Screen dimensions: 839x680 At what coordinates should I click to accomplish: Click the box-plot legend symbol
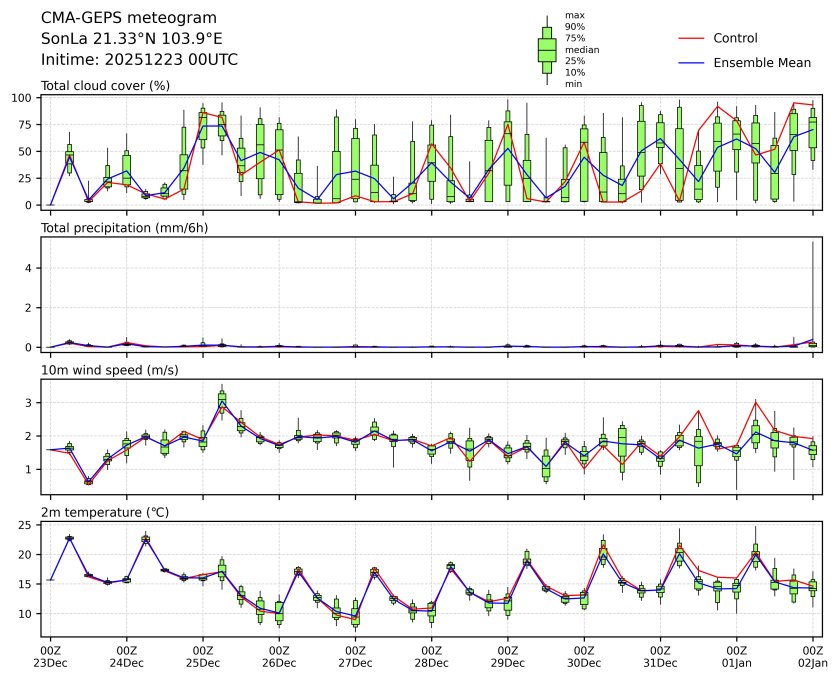(x=547, y=50)
